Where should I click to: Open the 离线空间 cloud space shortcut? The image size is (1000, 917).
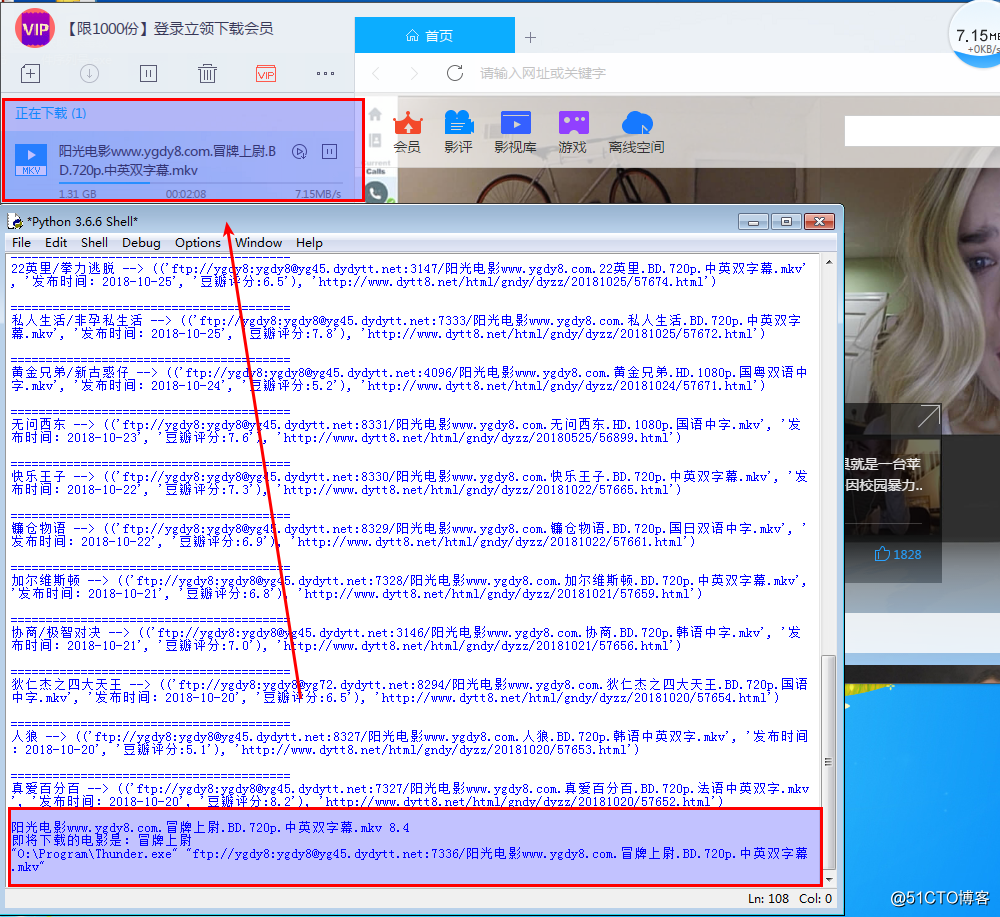click(636, 132)
